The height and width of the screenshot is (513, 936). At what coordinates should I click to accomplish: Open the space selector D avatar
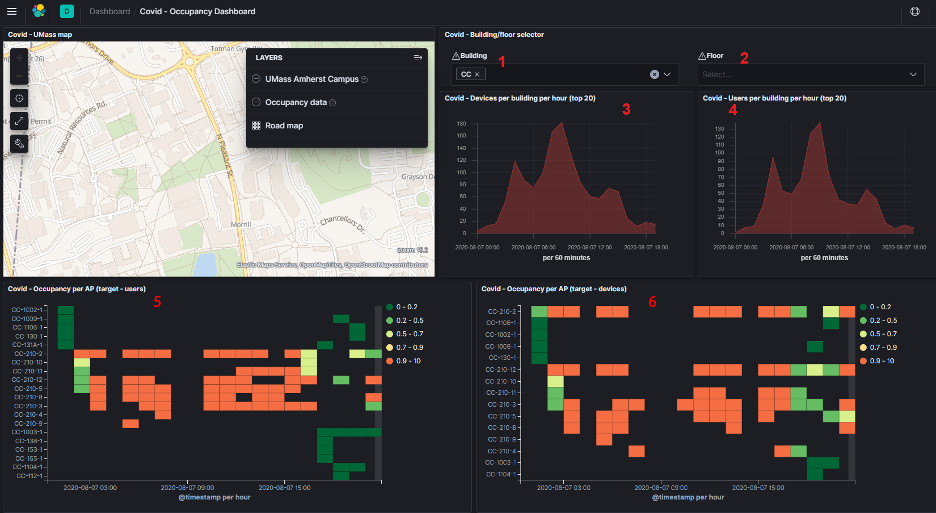tap(66, 11)
